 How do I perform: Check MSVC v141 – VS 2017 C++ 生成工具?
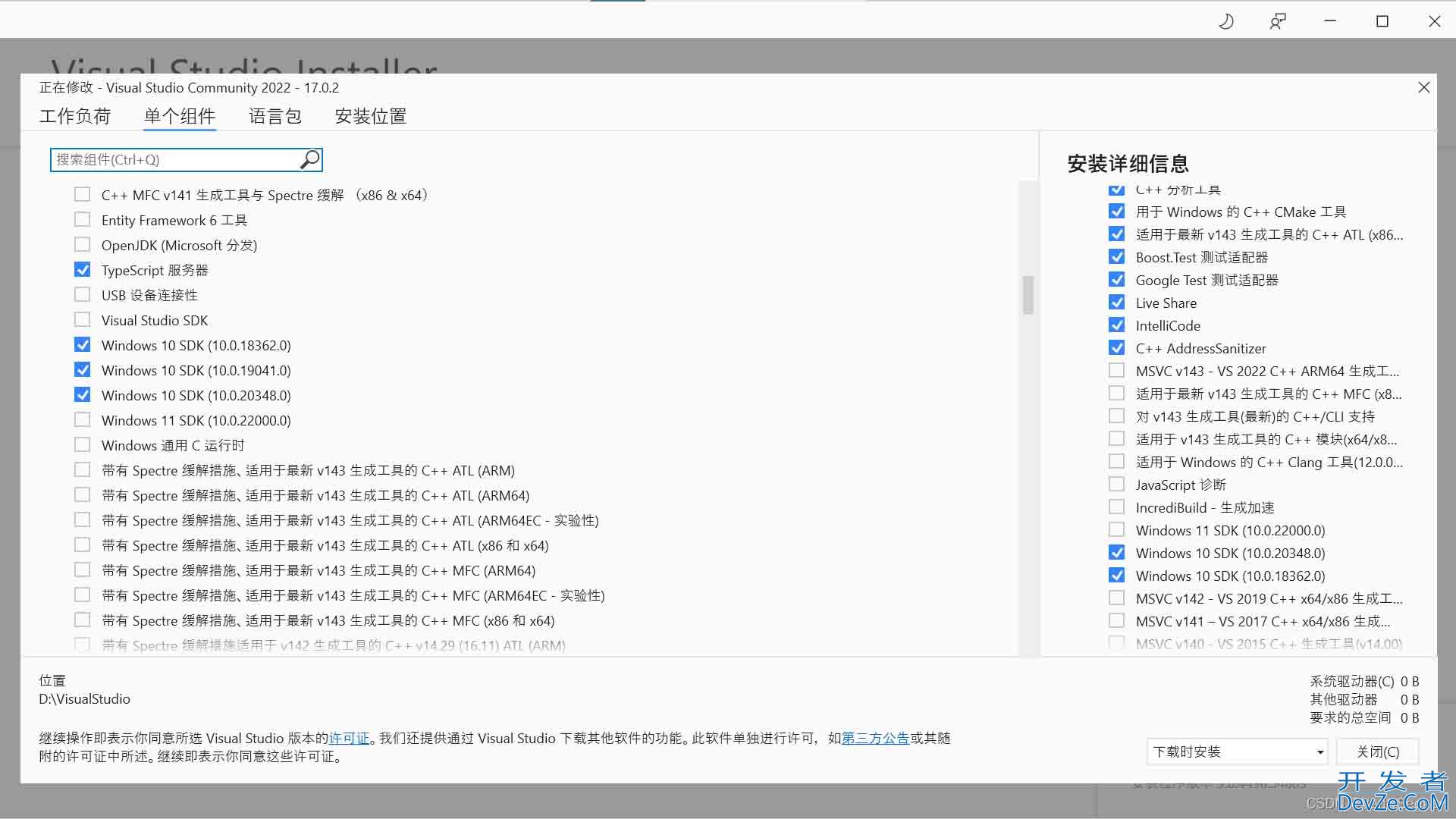click(1116, 621)
